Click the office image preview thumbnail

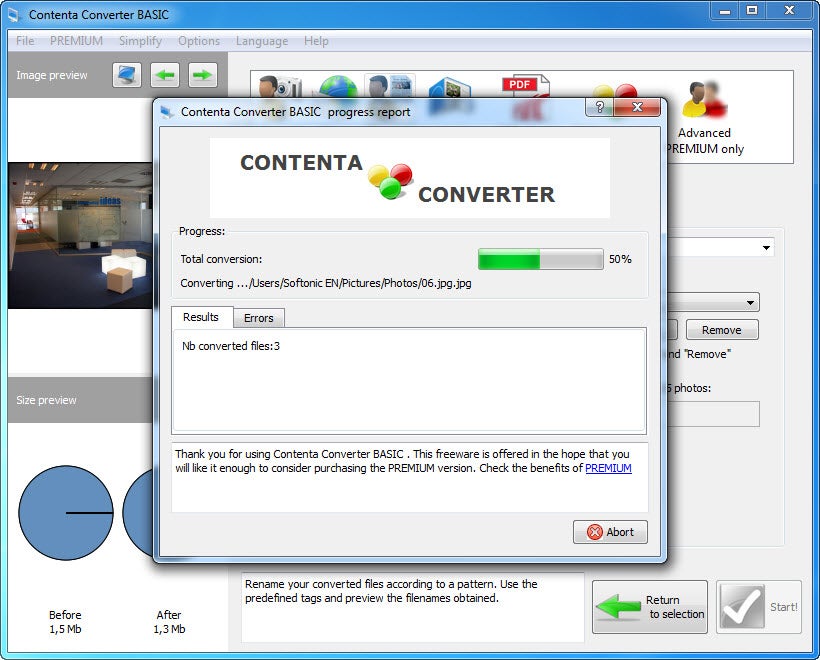click(x=81, y=235)
